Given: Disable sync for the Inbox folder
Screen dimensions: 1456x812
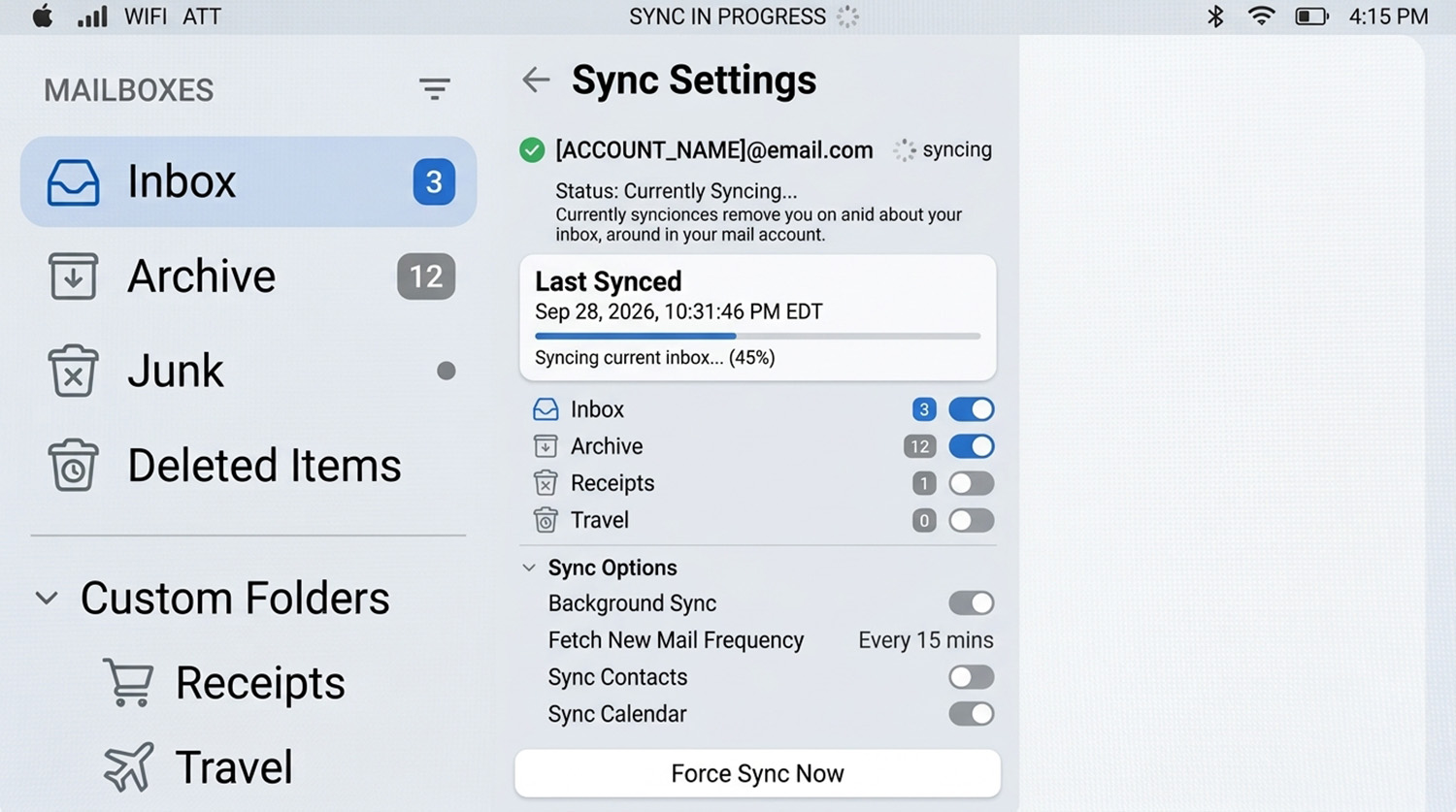Looking at the screenshot, I should click(x=972, y=409).
